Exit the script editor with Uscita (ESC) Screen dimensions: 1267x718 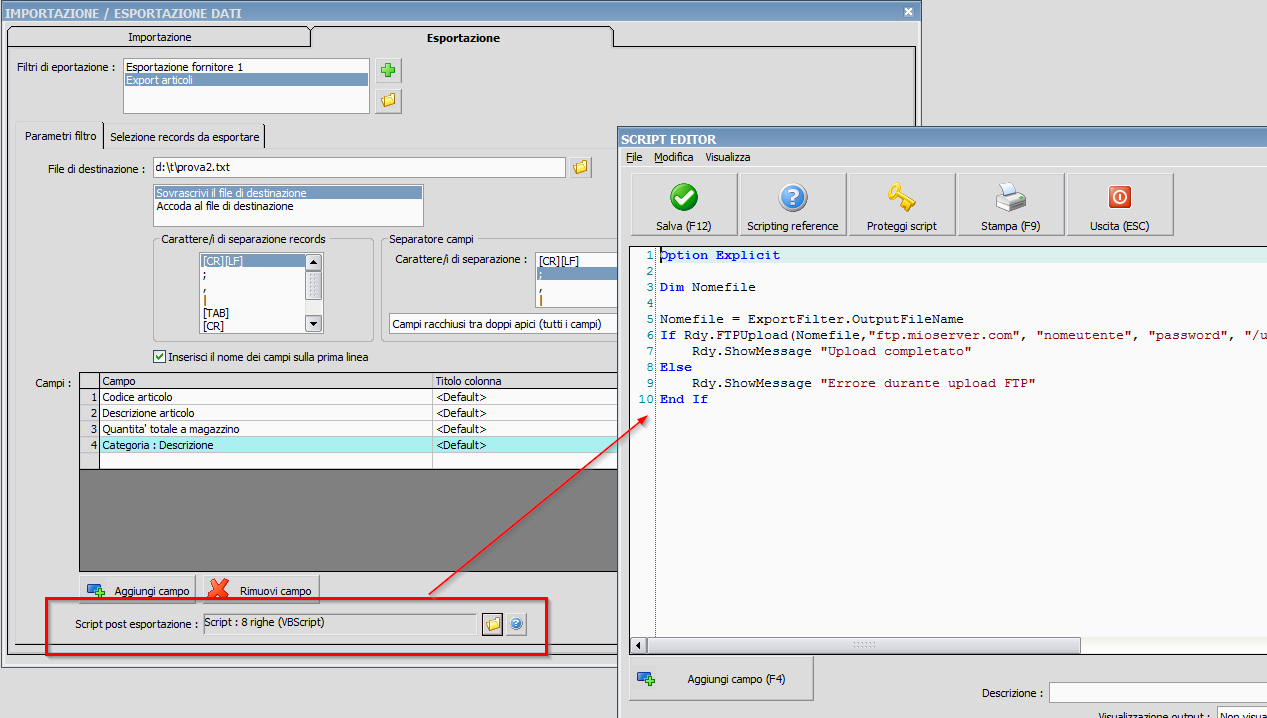tap(1120, 205)
